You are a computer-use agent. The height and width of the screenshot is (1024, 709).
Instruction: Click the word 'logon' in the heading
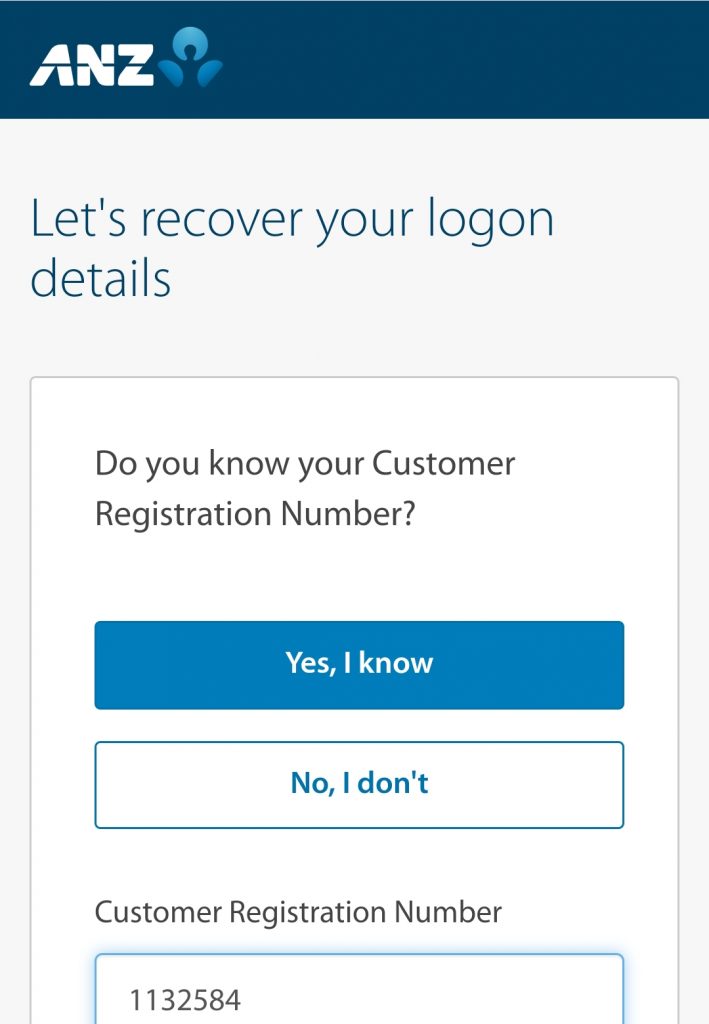pyautogui.click(x=491, y=221)
